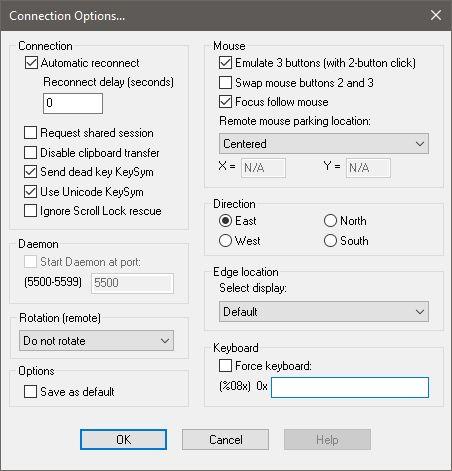Open Remote mouse parking location dropdown

324,144
